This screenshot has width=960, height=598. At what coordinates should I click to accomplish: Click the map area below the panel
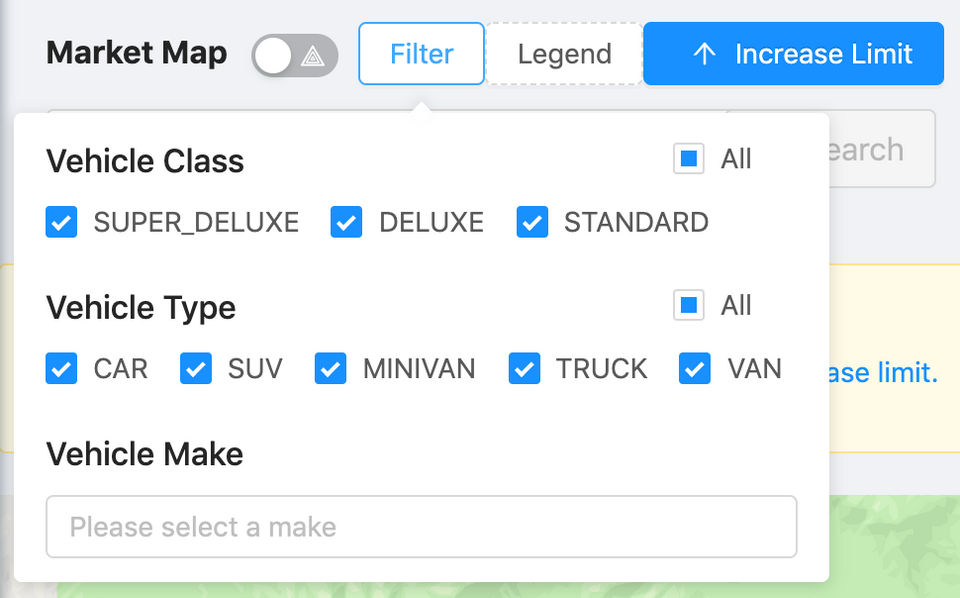890,540
